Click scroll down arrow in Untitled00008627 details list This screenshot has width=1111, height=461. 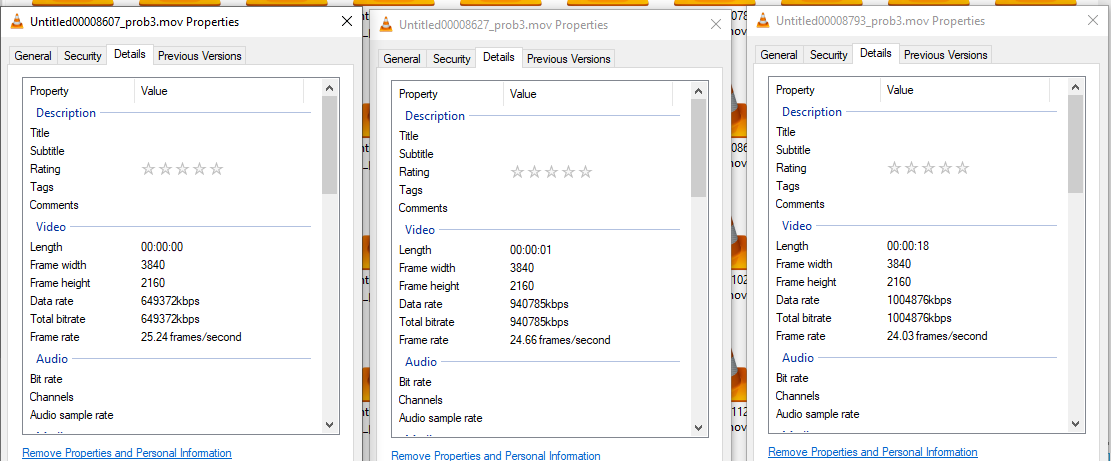coord(699,428)
